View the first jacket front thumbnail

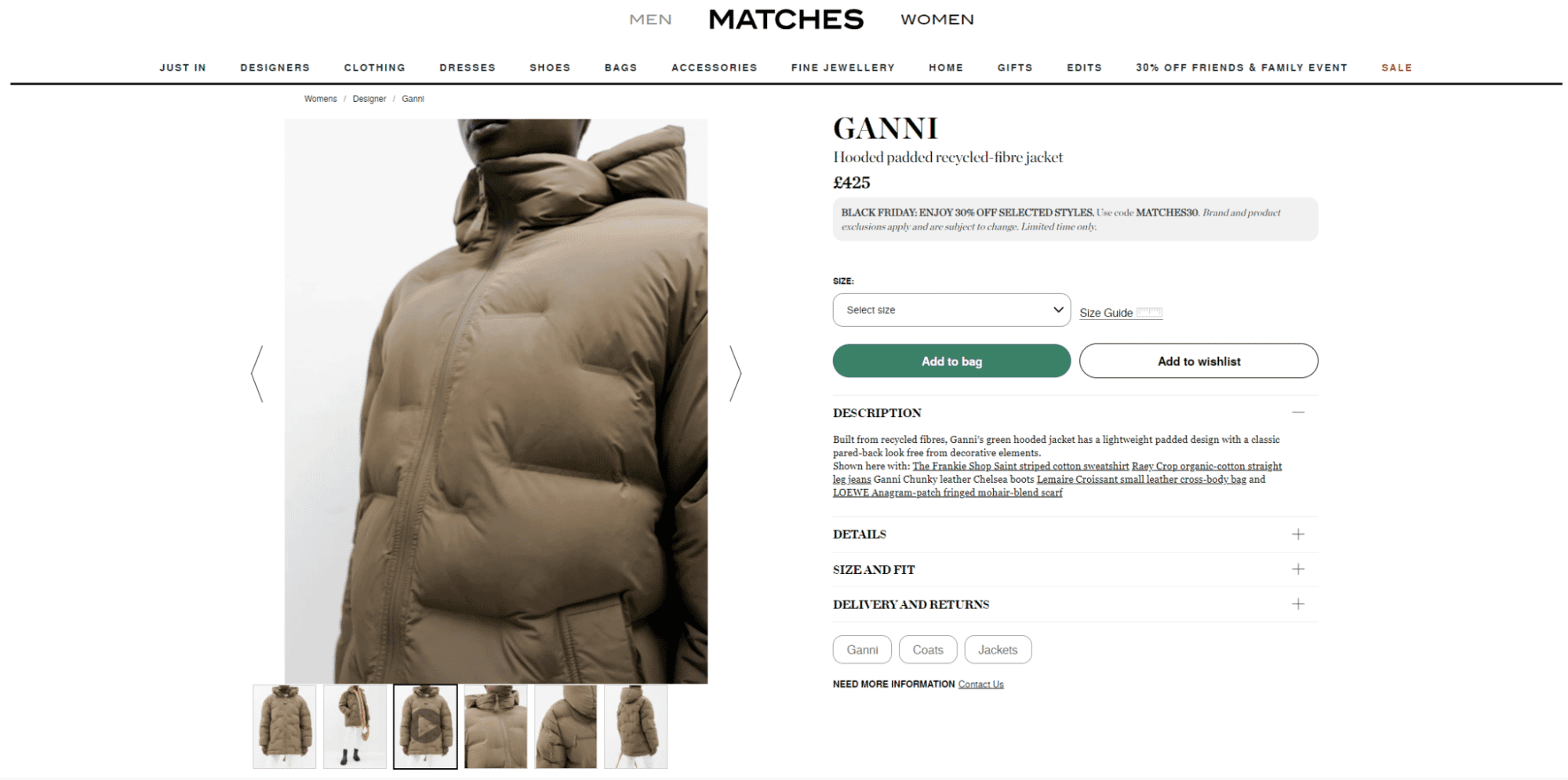coord(284,727)
